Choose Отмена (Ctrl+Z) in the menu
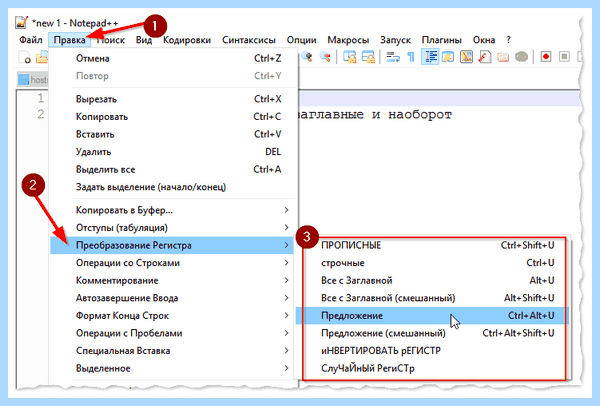The height and width of the screenshot is (406, 600). coord(174,59)
